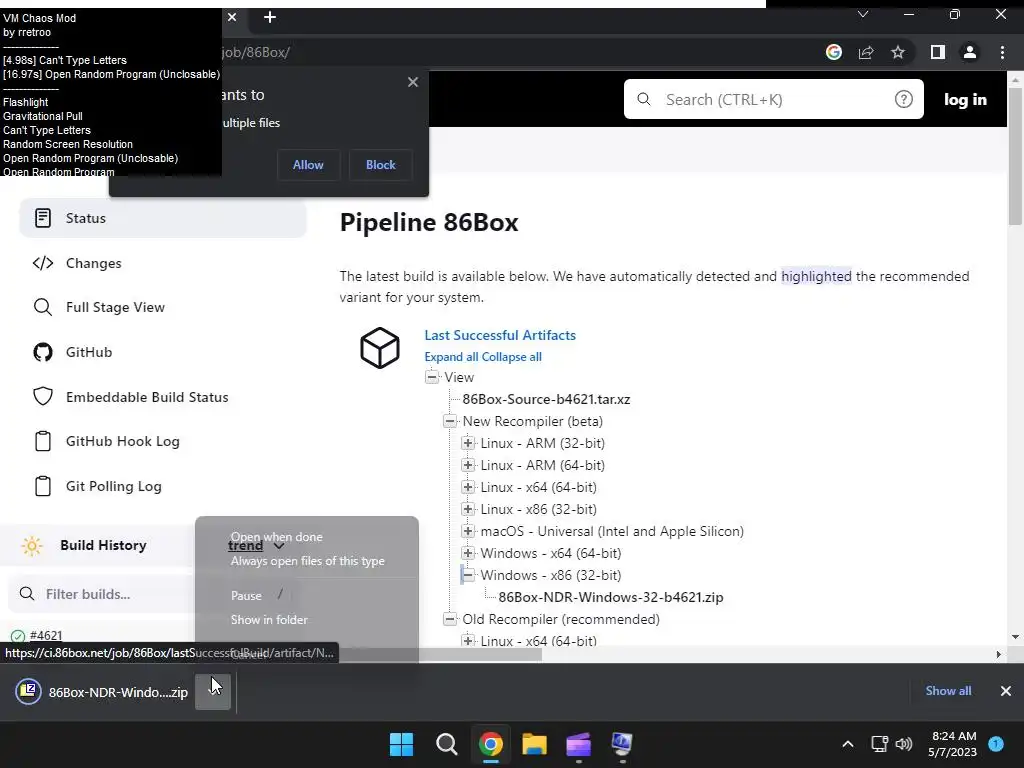Click the GitHub octocat icon

coord(43,352)
